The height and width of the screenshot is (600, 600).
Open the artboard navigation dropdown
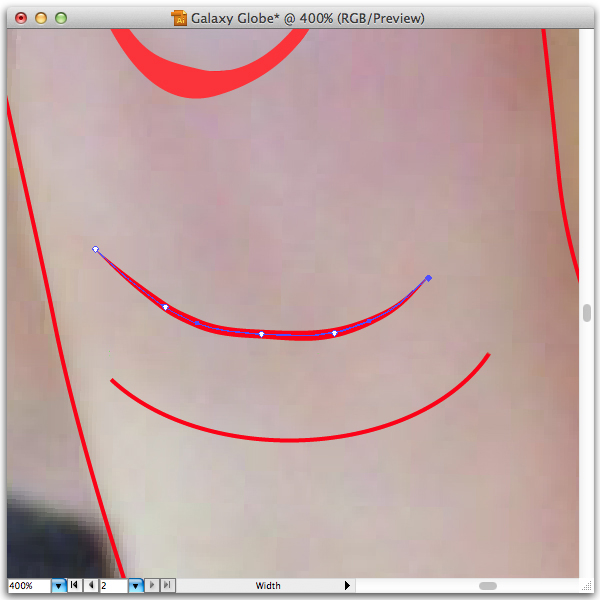[135, 585]
